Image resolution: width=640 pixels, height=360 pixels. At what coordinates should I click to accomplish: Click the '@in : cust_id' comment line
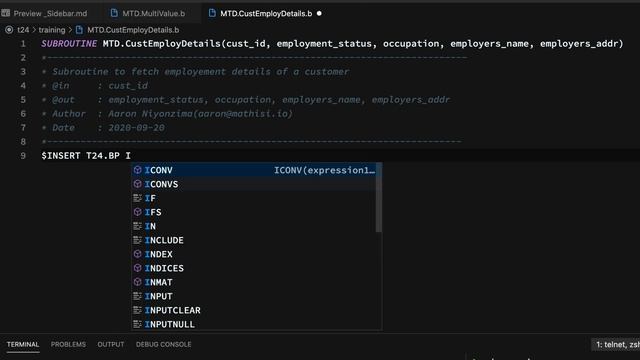tap(94, 86)
